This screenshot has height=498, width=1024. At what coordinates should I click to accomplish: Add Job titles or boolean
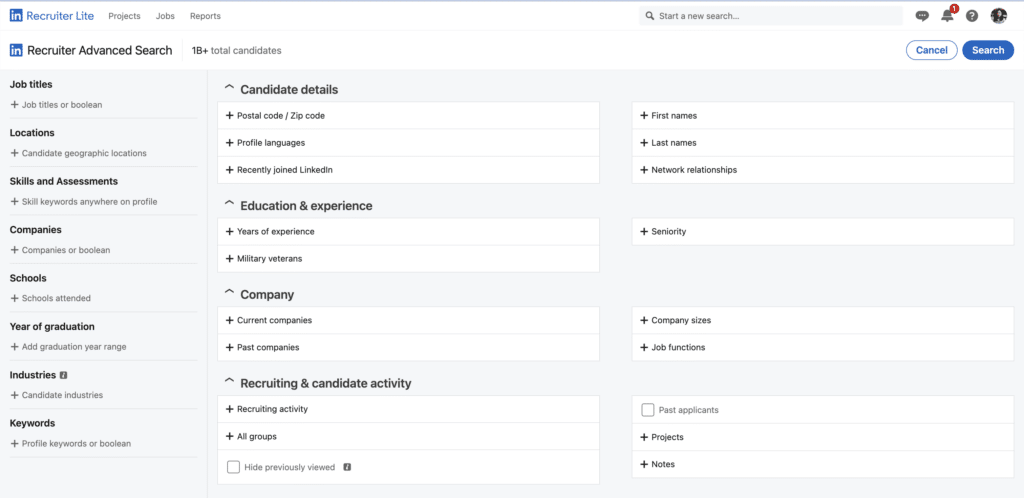tap(57, 104)
